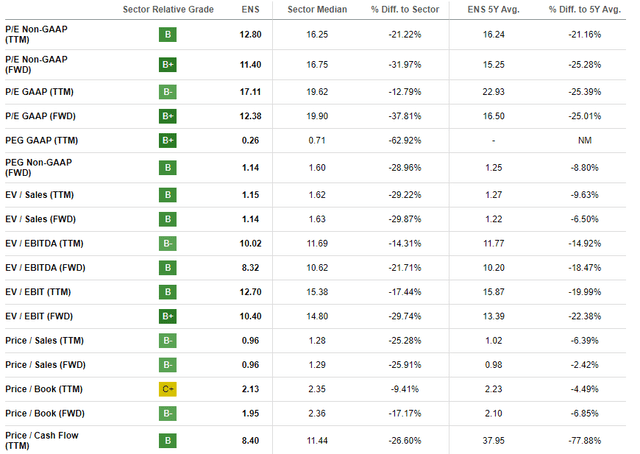Click the ENS value 12.80
Viewport: 640px width, 454px height.
click(x=250, y=35)
